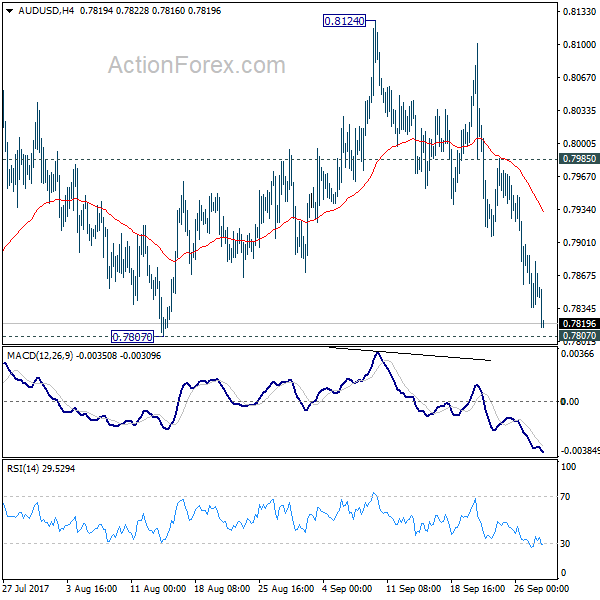Screen dimensions: 600x600
Task: Click the AUDUSD,H4 chart title text
Action: (46, 11)
